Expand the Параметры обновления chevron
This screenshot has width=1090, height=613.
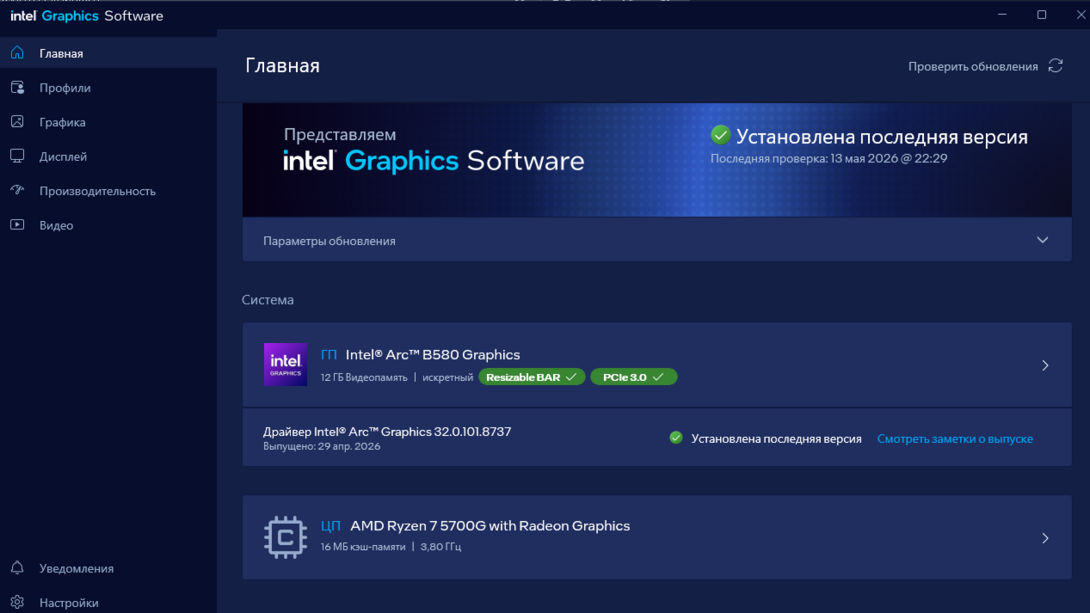coord(1042,240)
